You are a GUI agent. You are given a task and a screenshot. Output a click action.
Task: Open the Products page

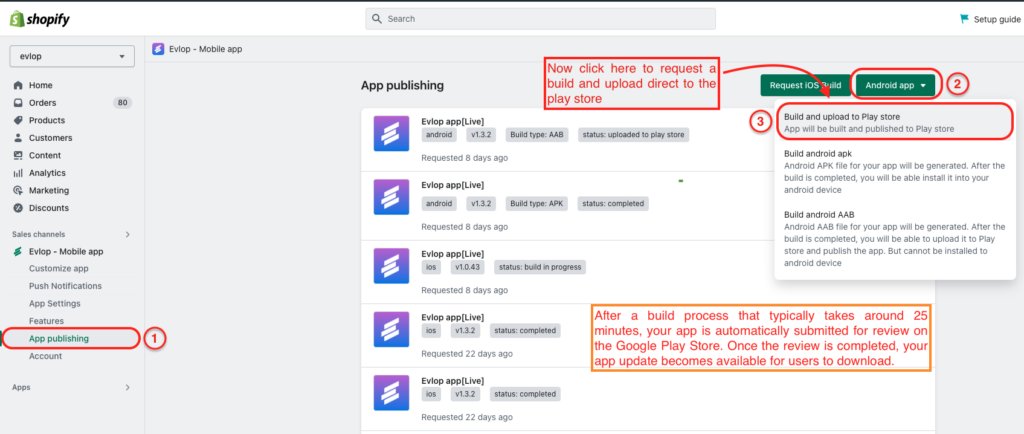click(x=47, y=121)
